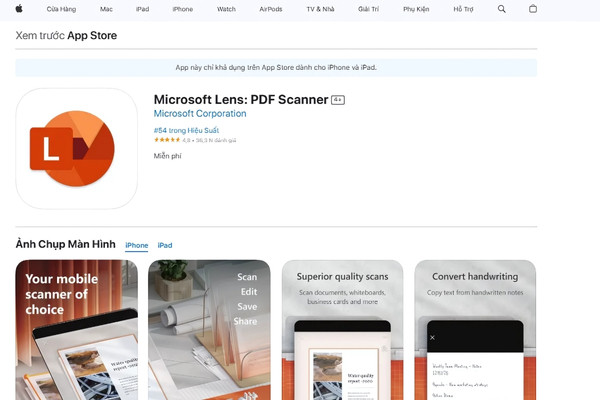Open the shopping bag icon
Screen dimensions: 600x400
coord(533,8)
